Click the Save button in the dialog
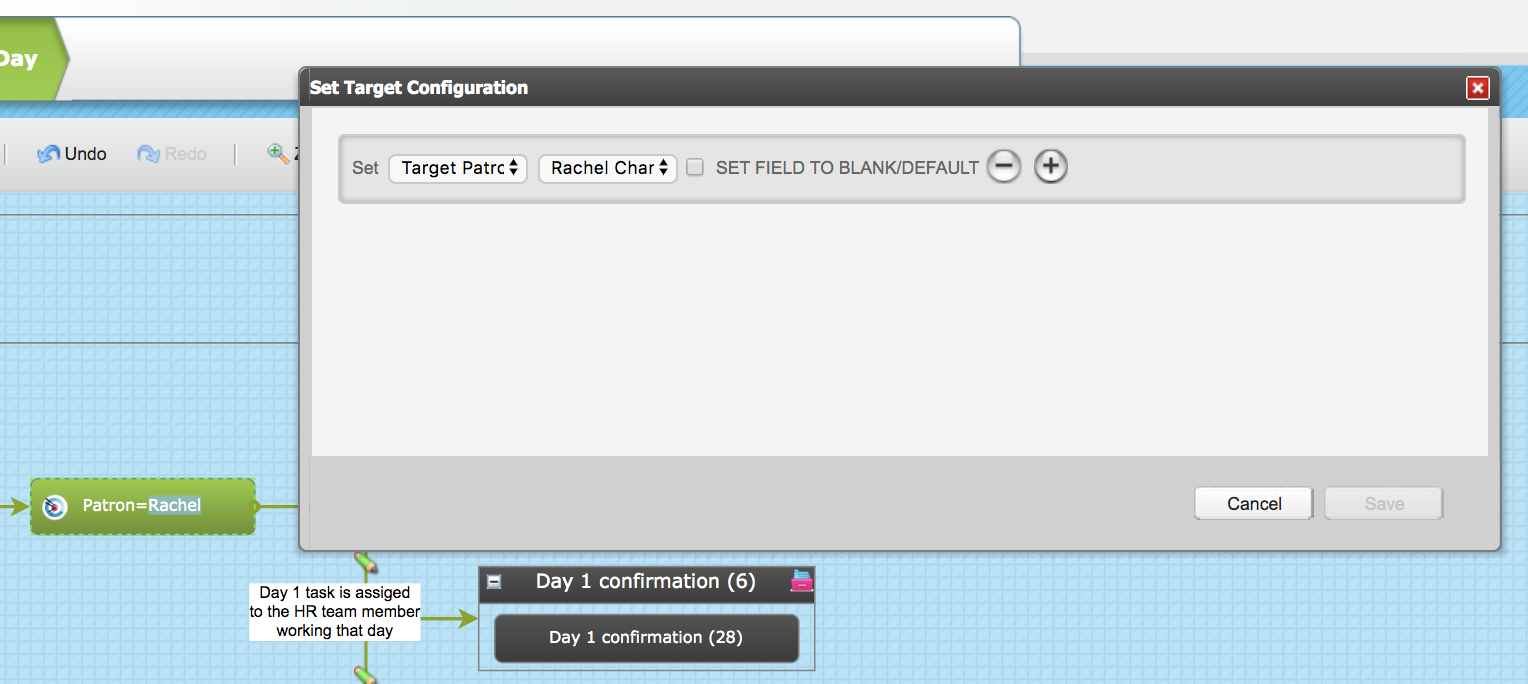Viewport: 1528px width, 684px height. (x=1384, y=504)
